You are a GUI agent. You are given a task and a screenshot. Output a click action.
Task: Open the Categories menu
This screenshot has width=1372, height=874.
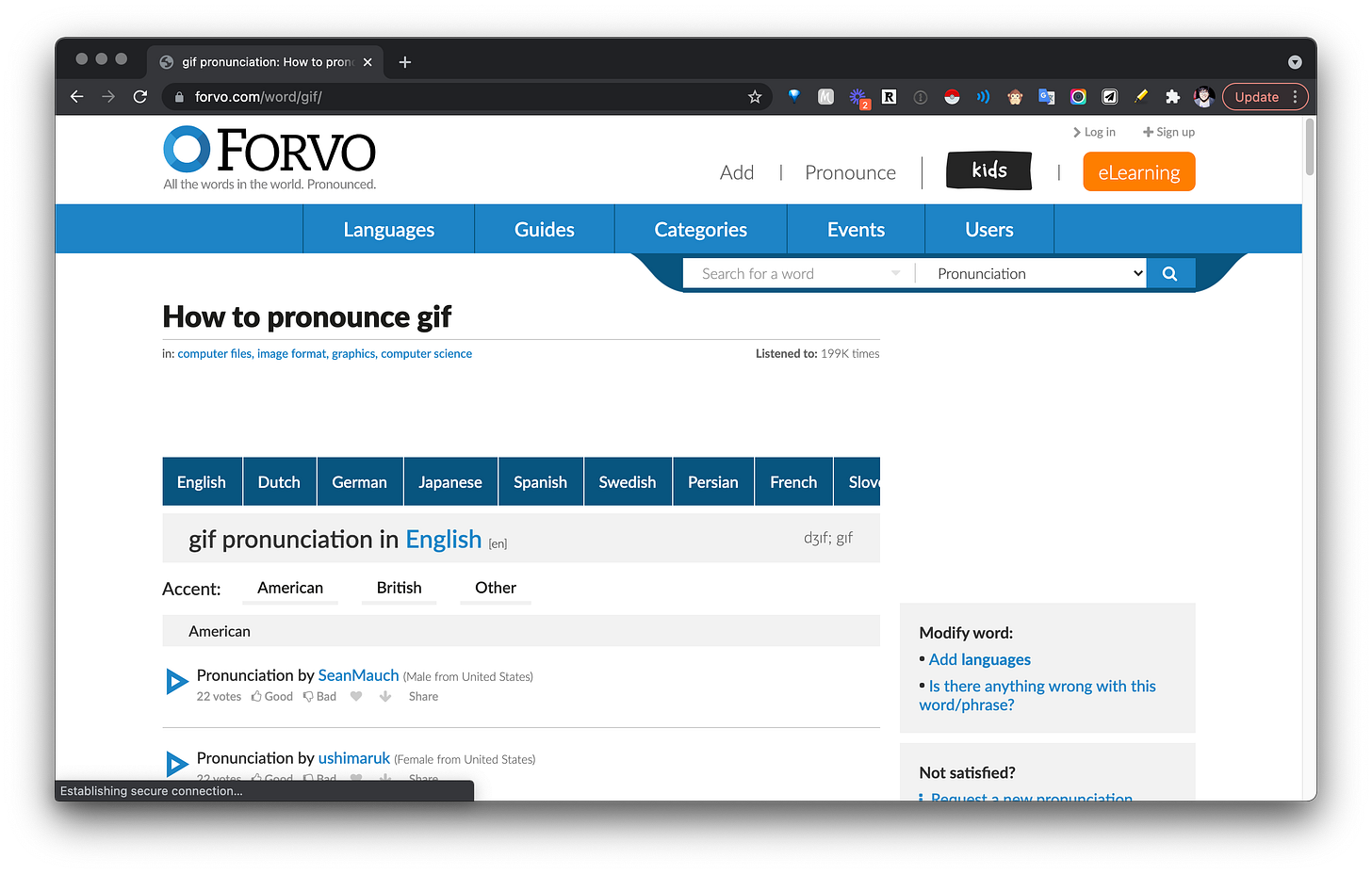point(700,229)
